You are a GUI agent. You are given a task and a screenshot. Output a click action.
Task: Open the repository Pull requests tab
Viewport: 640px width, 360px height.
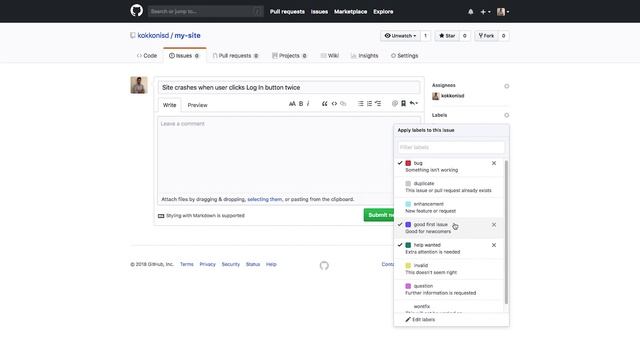[x=236, y=56]
